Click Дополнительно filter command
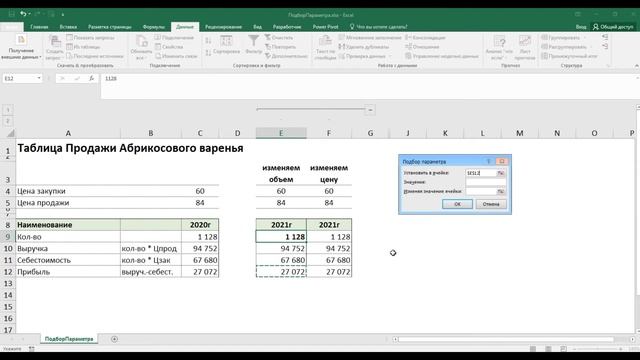This screenshot has width=640, height=360. [x=286, y=56]
